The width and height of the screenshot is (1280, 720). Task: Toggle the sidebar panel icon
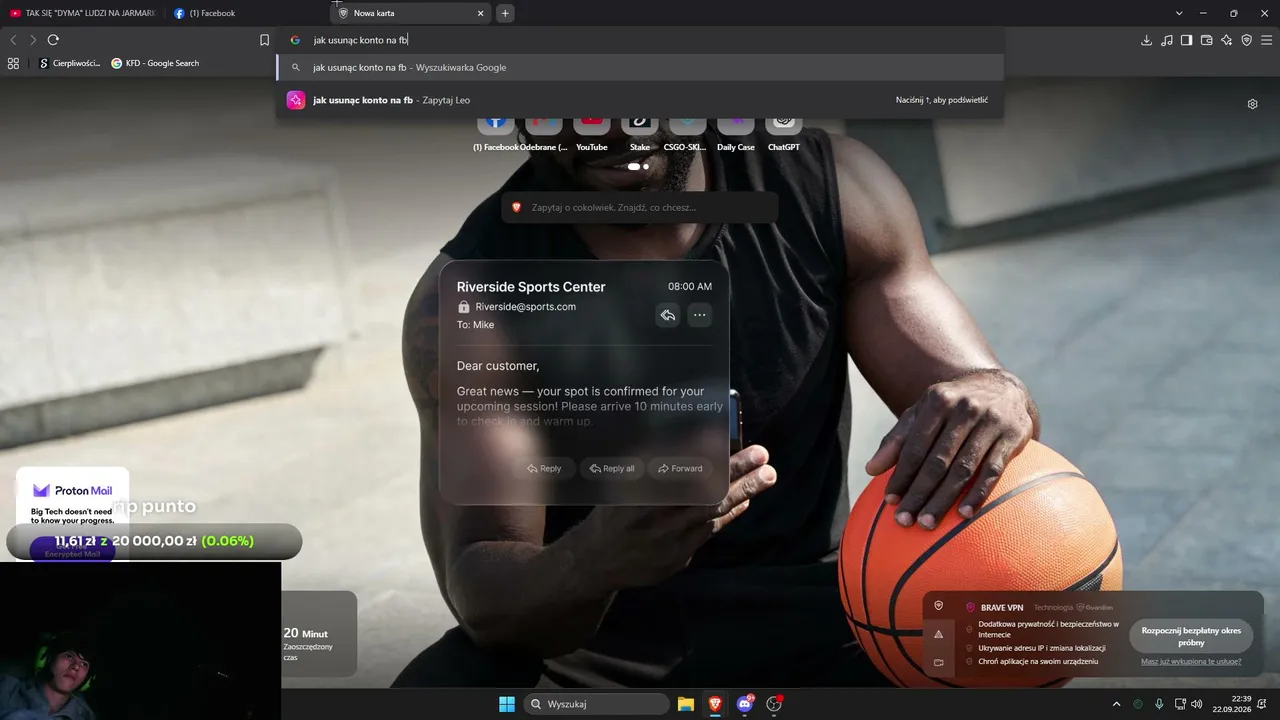[x=1186, y=40]
